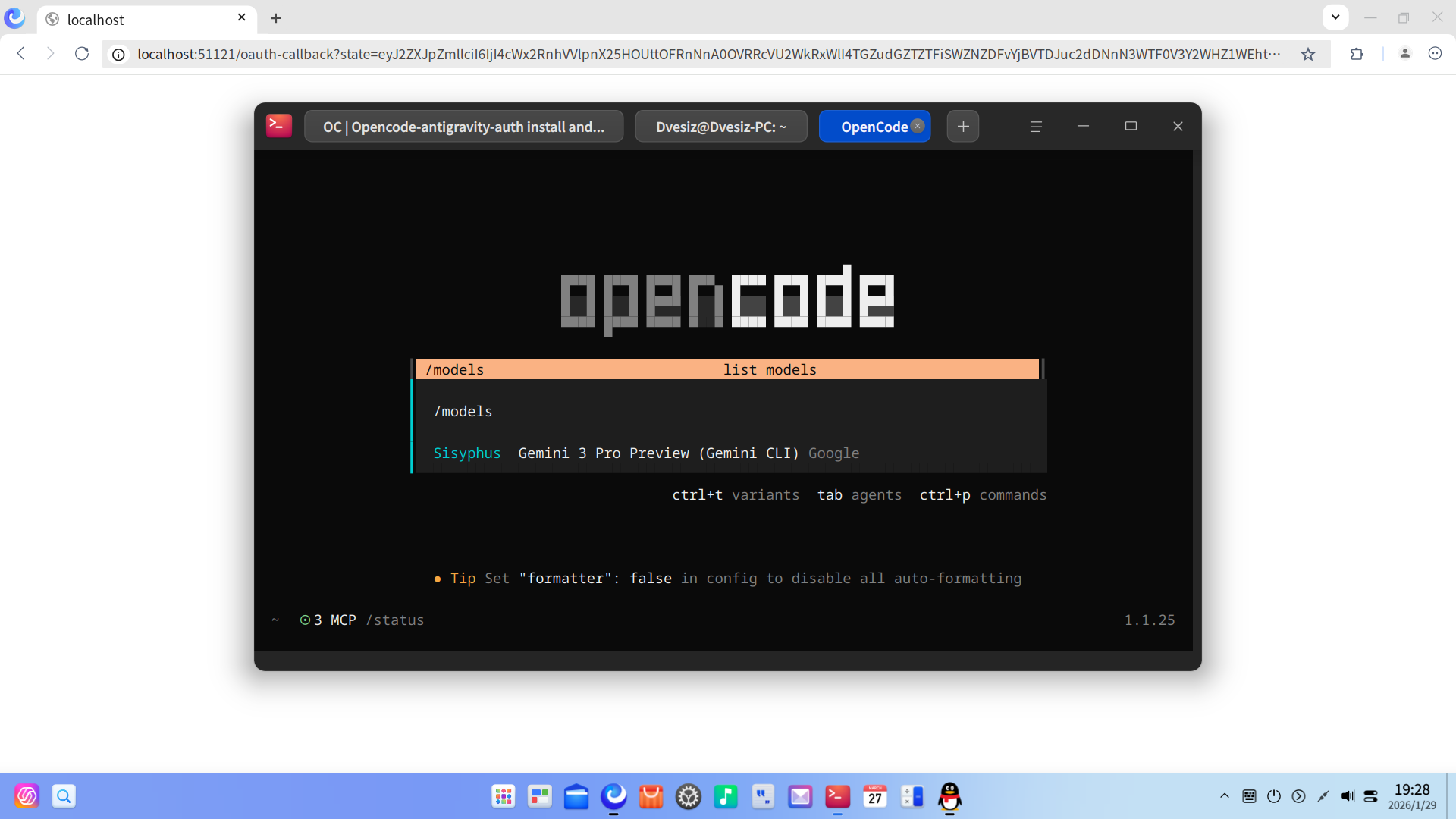Viewport: 1456px width, 819px height.
Task: Open Control Center via the gear icon
Action: 688,796
